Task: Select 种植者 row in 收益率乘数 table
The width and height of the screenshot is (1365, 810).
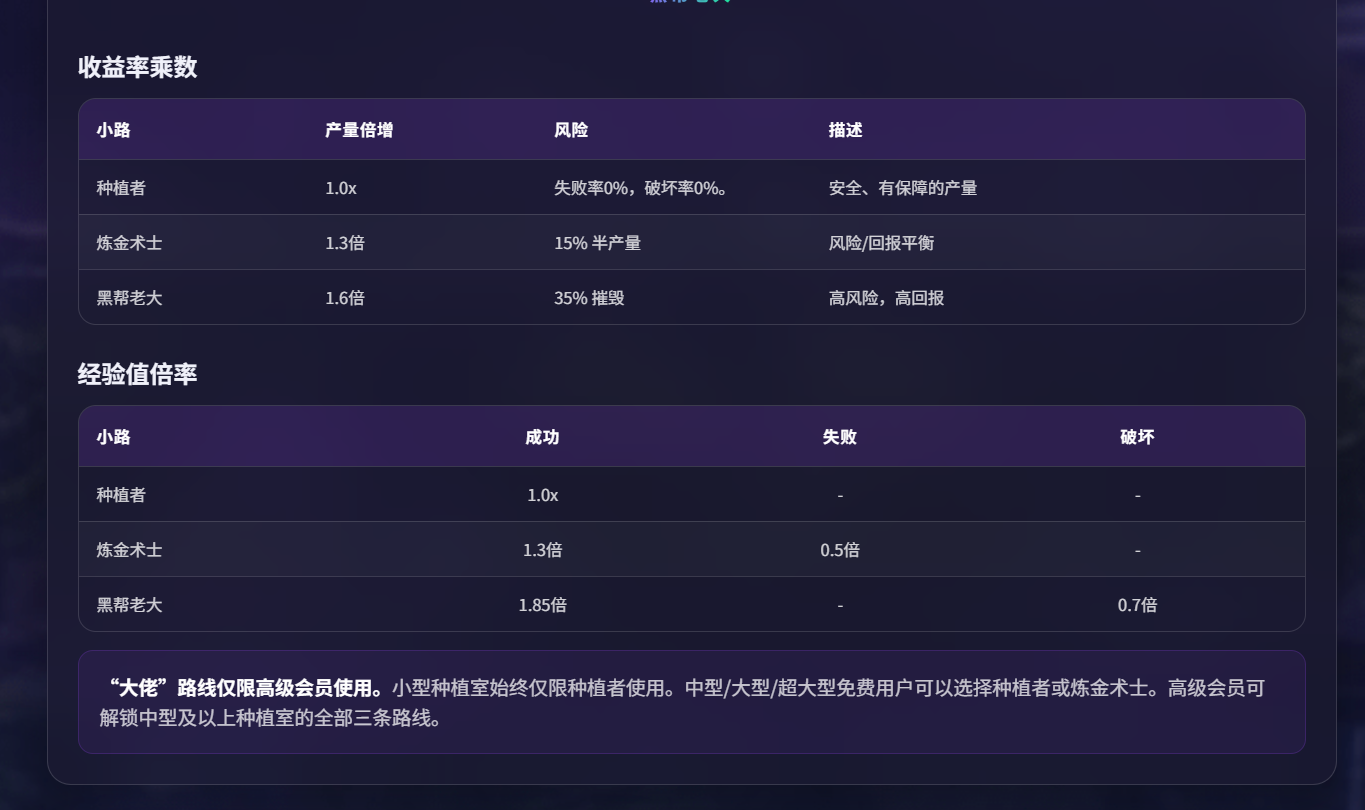Action: tap(121, 188)
